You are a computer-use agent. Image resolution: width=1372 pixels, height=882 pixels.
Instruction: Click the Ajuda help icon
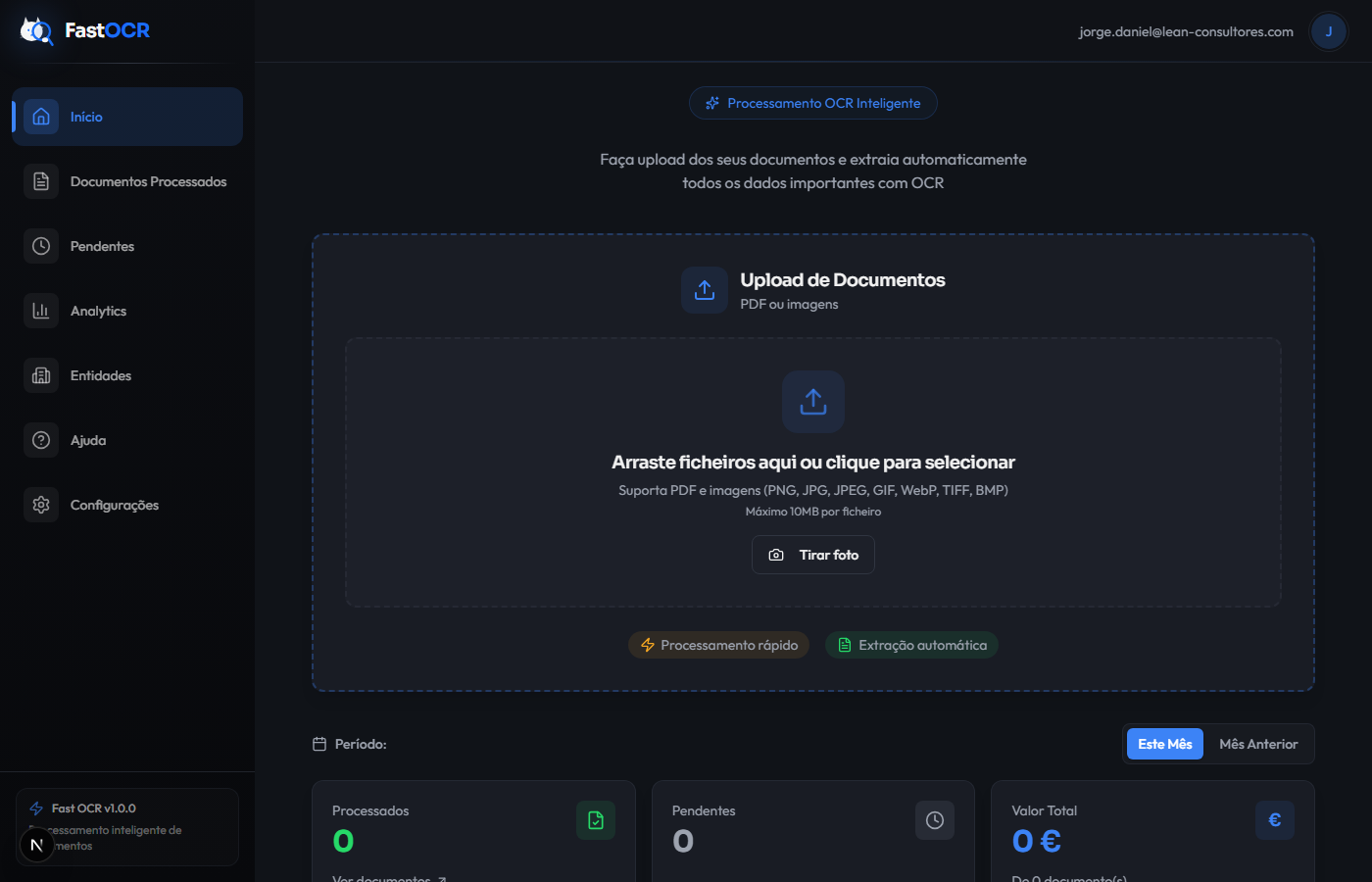click(41, 440)
